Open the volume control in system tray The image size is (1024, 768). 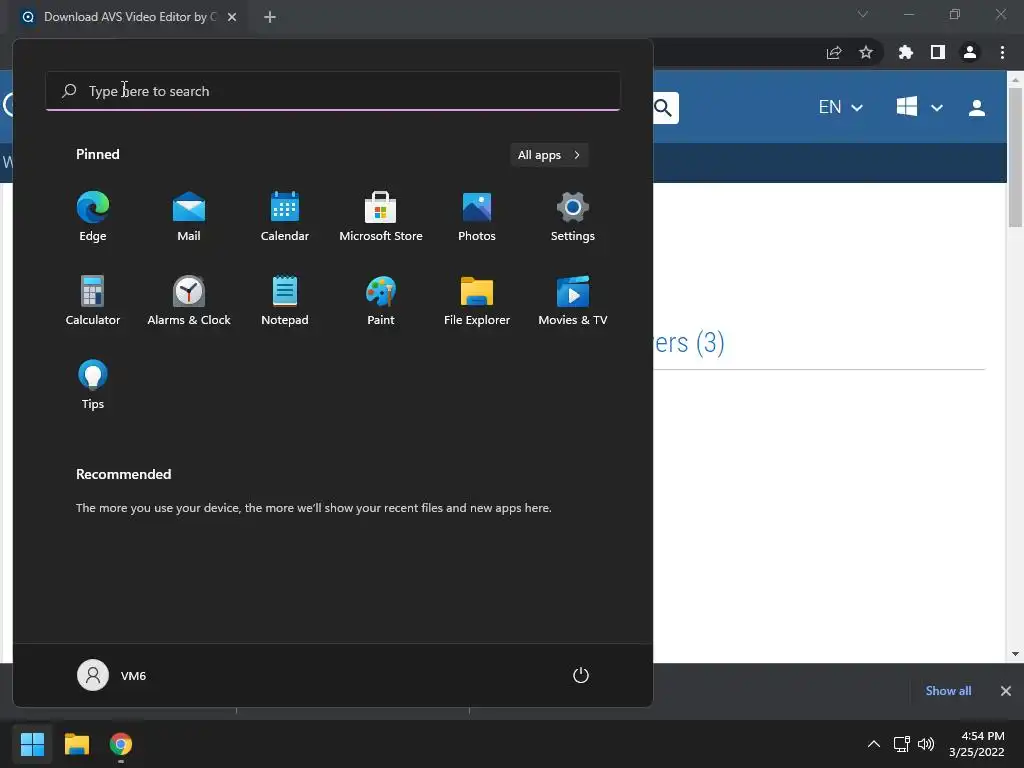[926, 744]
